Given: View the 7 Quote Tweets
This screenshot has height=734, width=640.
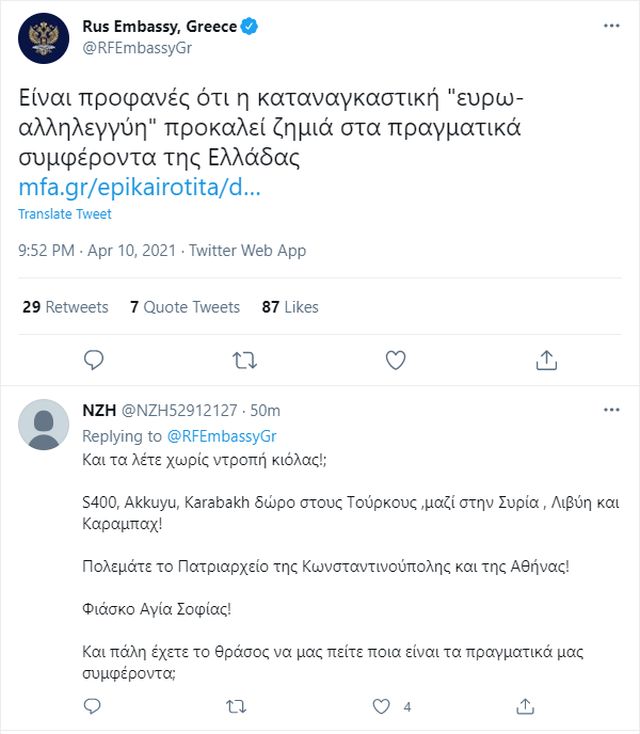Looking at the screenshot, I should click(185, 307).
